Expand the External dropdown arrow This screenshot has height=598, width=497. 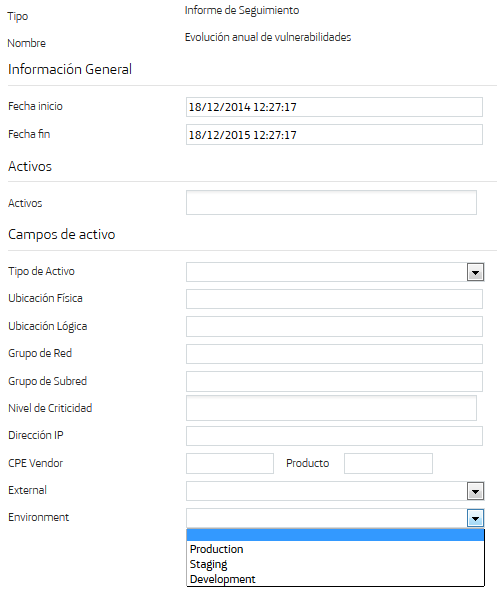475,491
